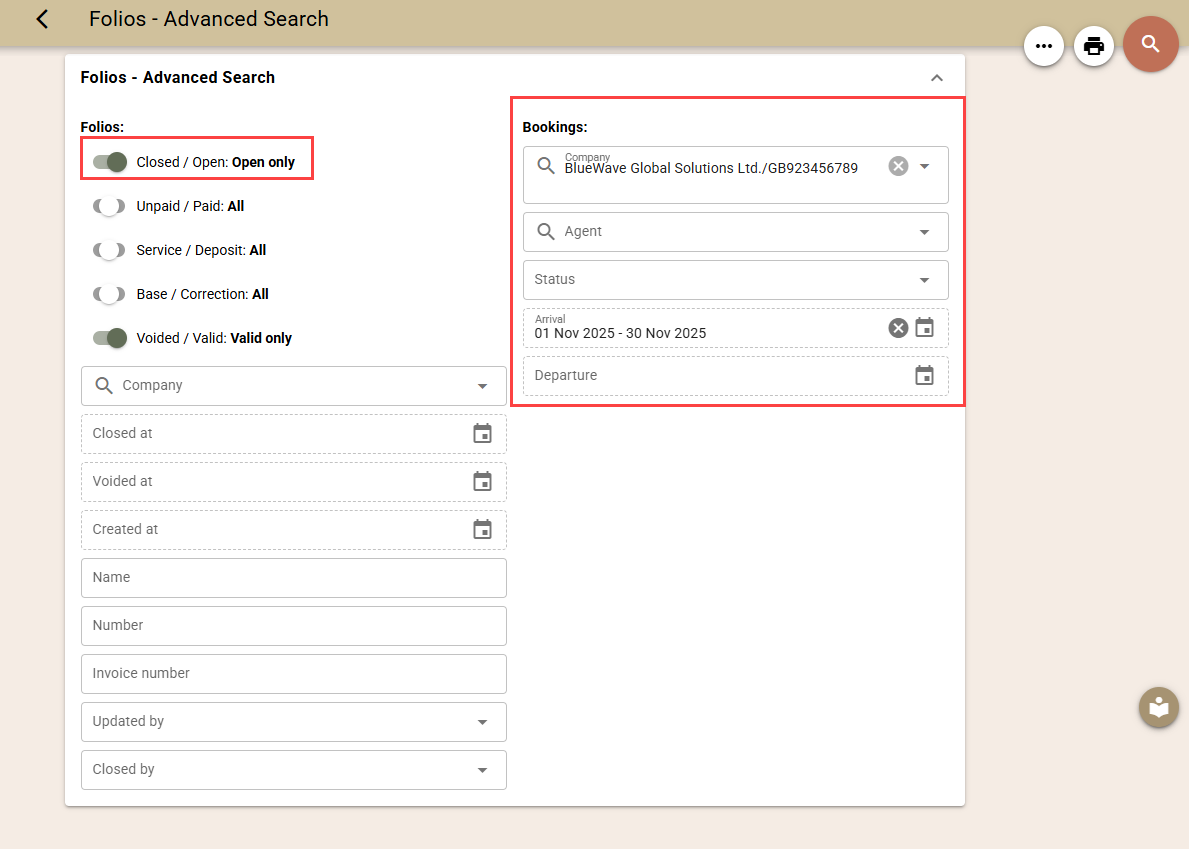Clear the Arrival date range
The height and width of the screenshot is (849, 1189).
point(898,327)
